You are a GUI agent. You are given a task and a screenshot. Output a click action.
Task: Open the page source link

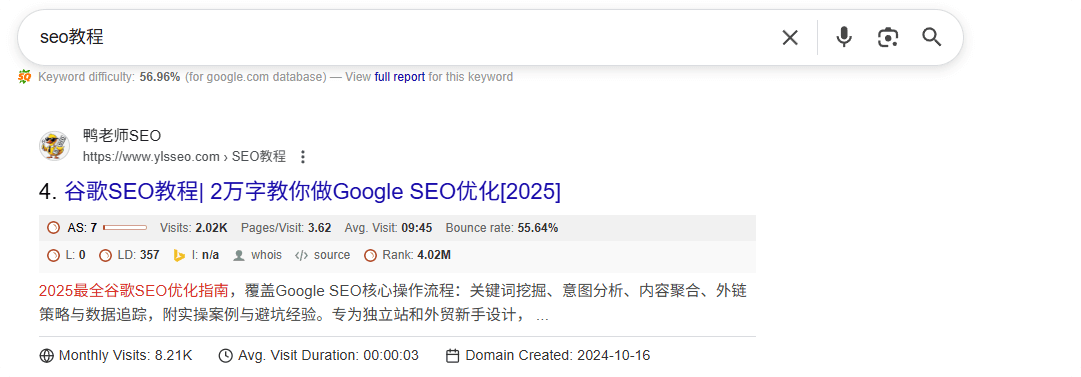(x=332, y=255)
